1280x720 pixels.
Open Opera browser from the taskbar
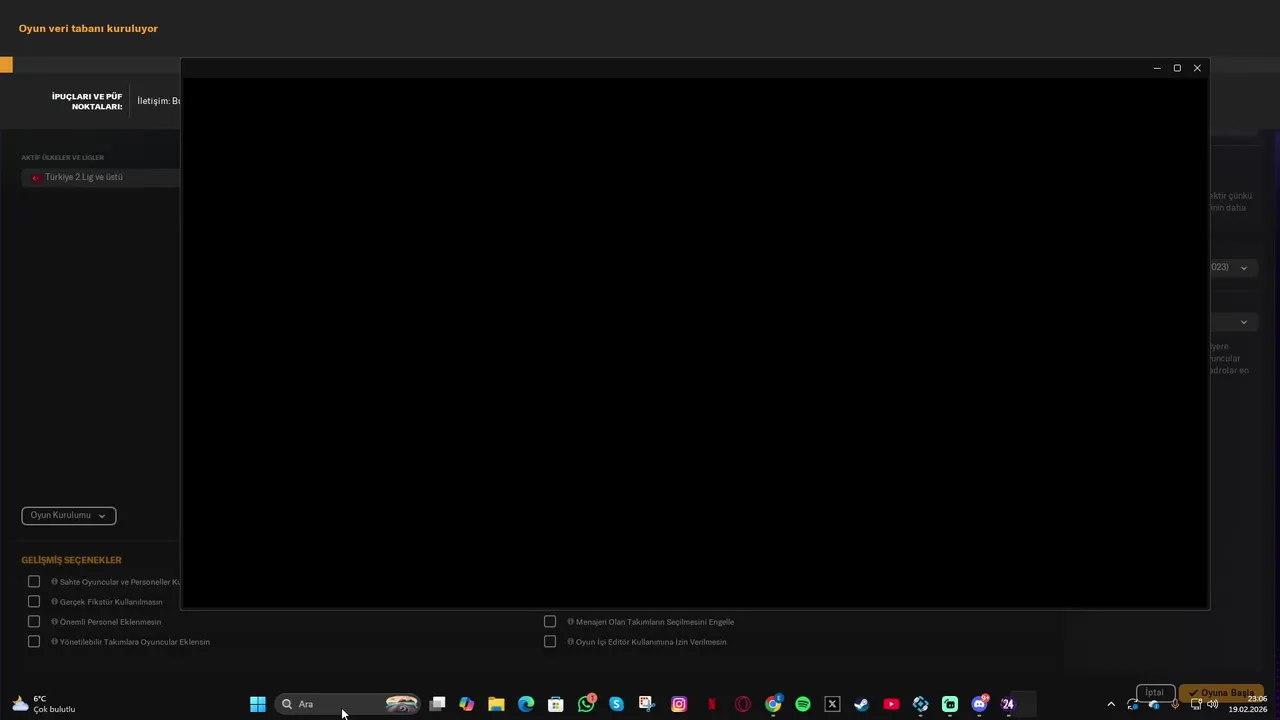coord(743,704)
